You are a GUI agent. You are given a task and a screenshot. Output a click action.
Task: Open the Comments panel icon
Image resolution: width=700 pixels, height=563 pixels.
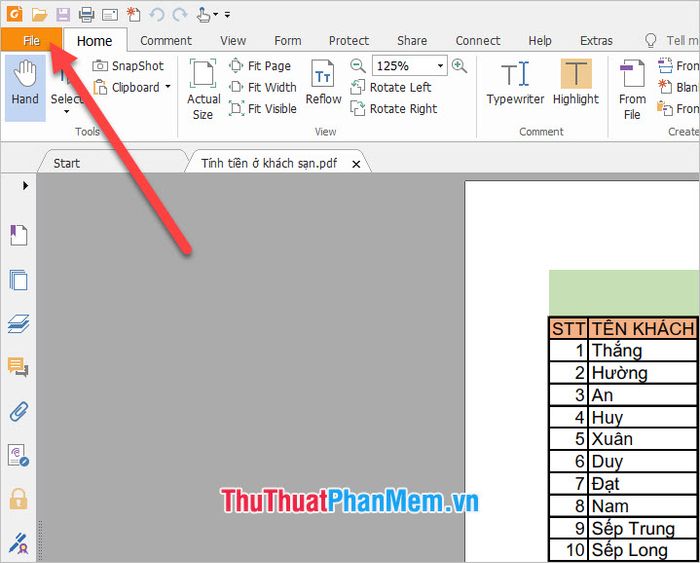18,367
